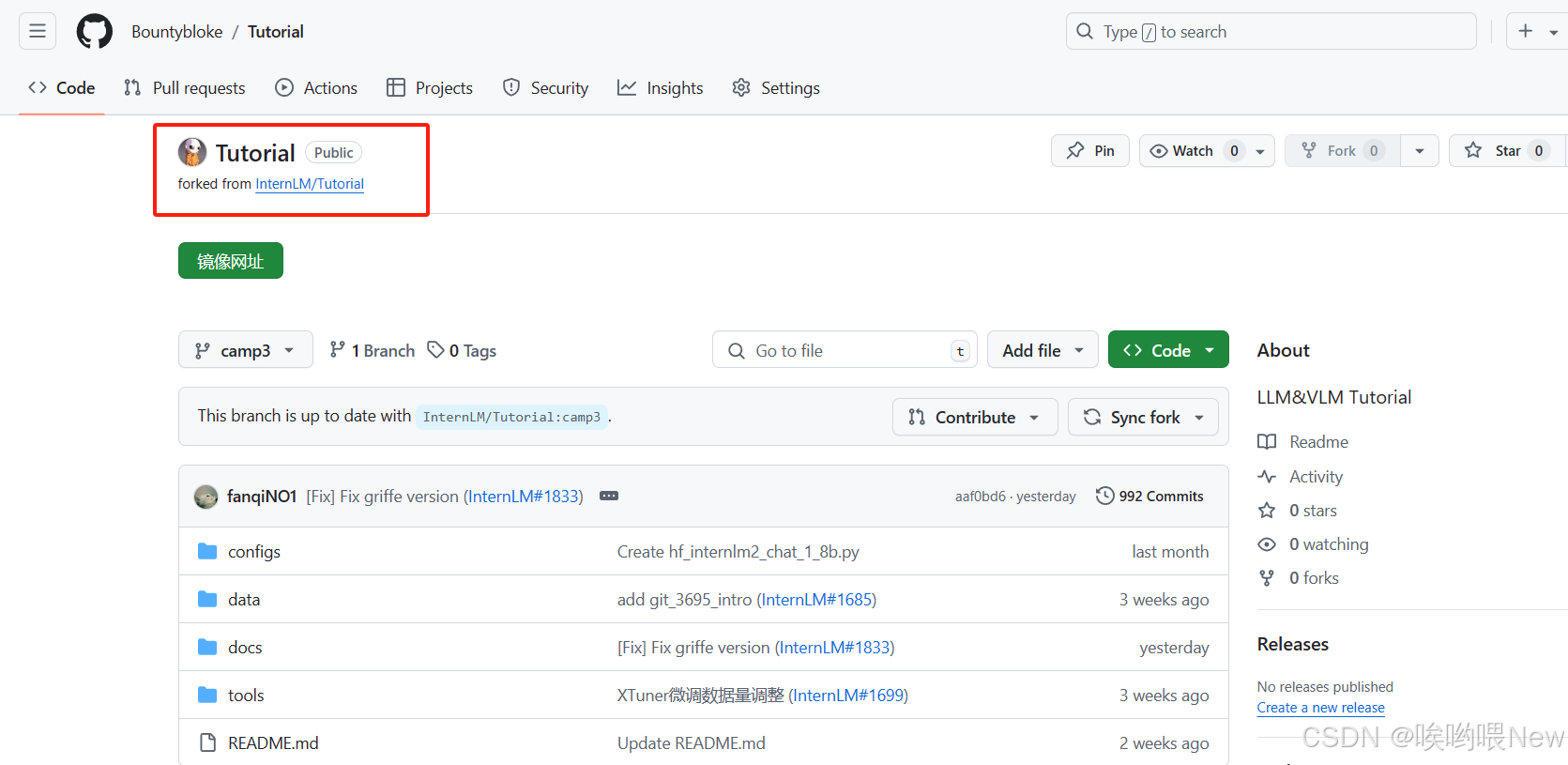Open the tools folder
The width and height of the screenshot is (1568, 765).
tap(246, 696)
